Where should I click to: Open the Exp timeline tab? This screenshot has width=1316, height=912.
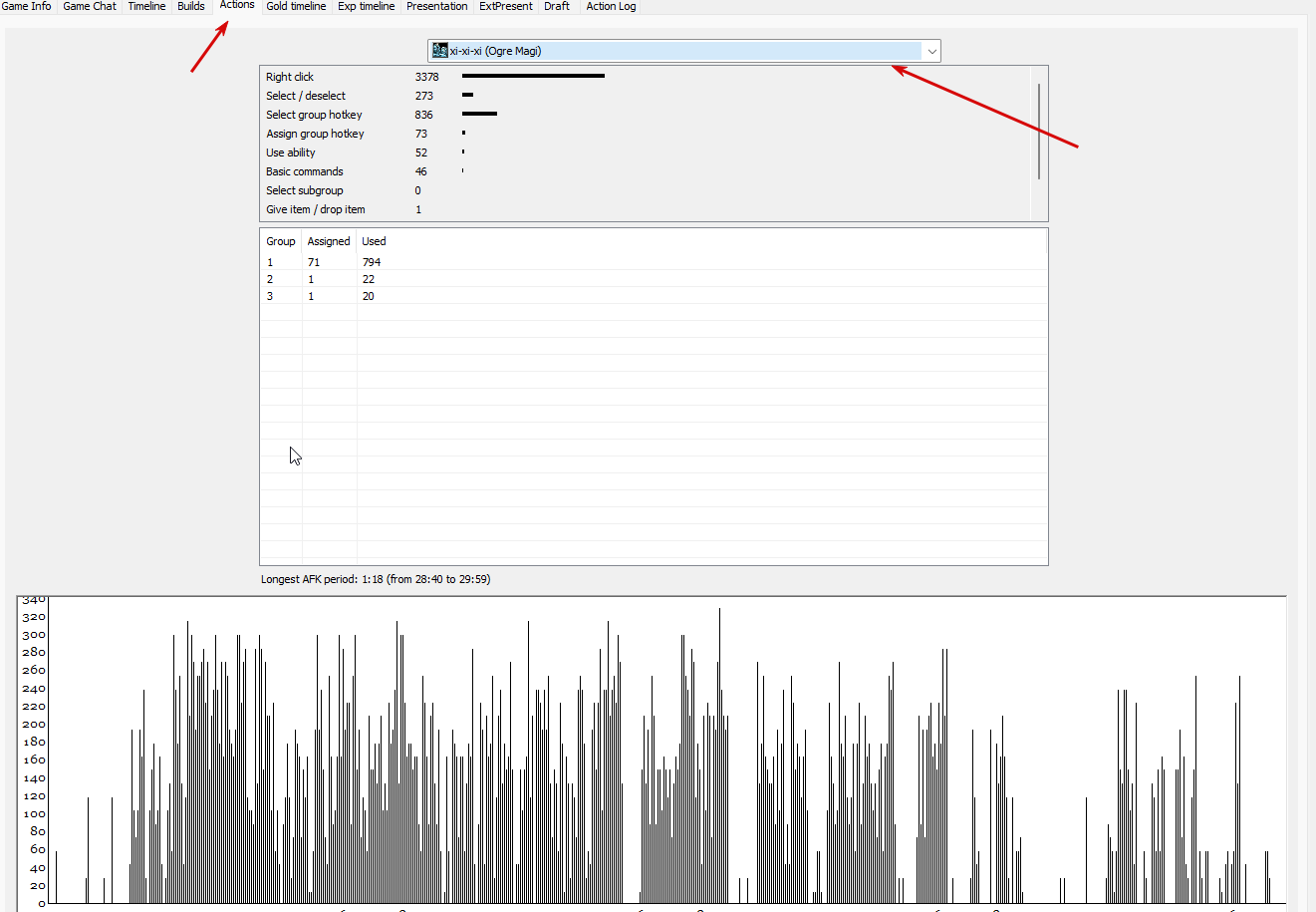click(x=366, y=6)
